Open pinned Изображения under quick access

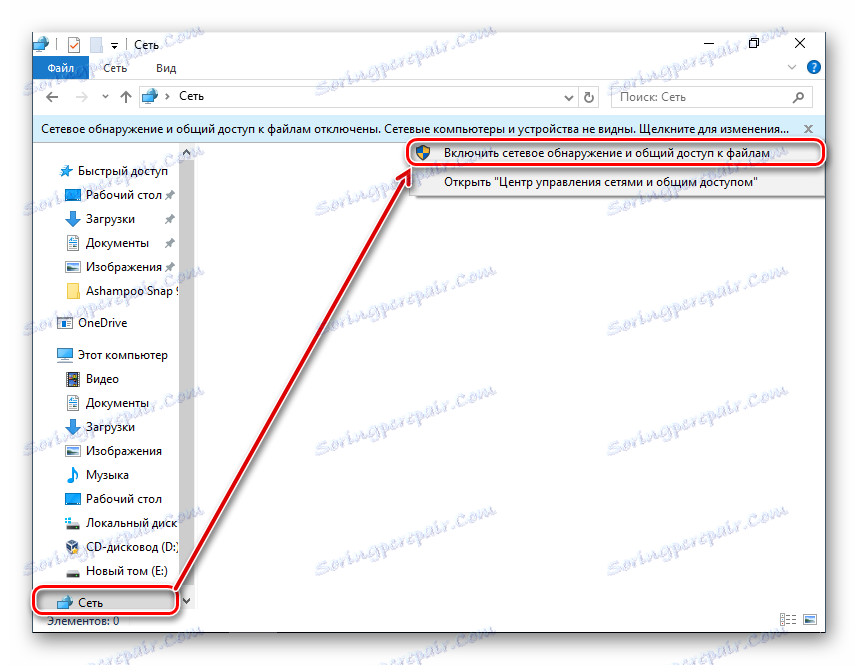coord(123,267)
